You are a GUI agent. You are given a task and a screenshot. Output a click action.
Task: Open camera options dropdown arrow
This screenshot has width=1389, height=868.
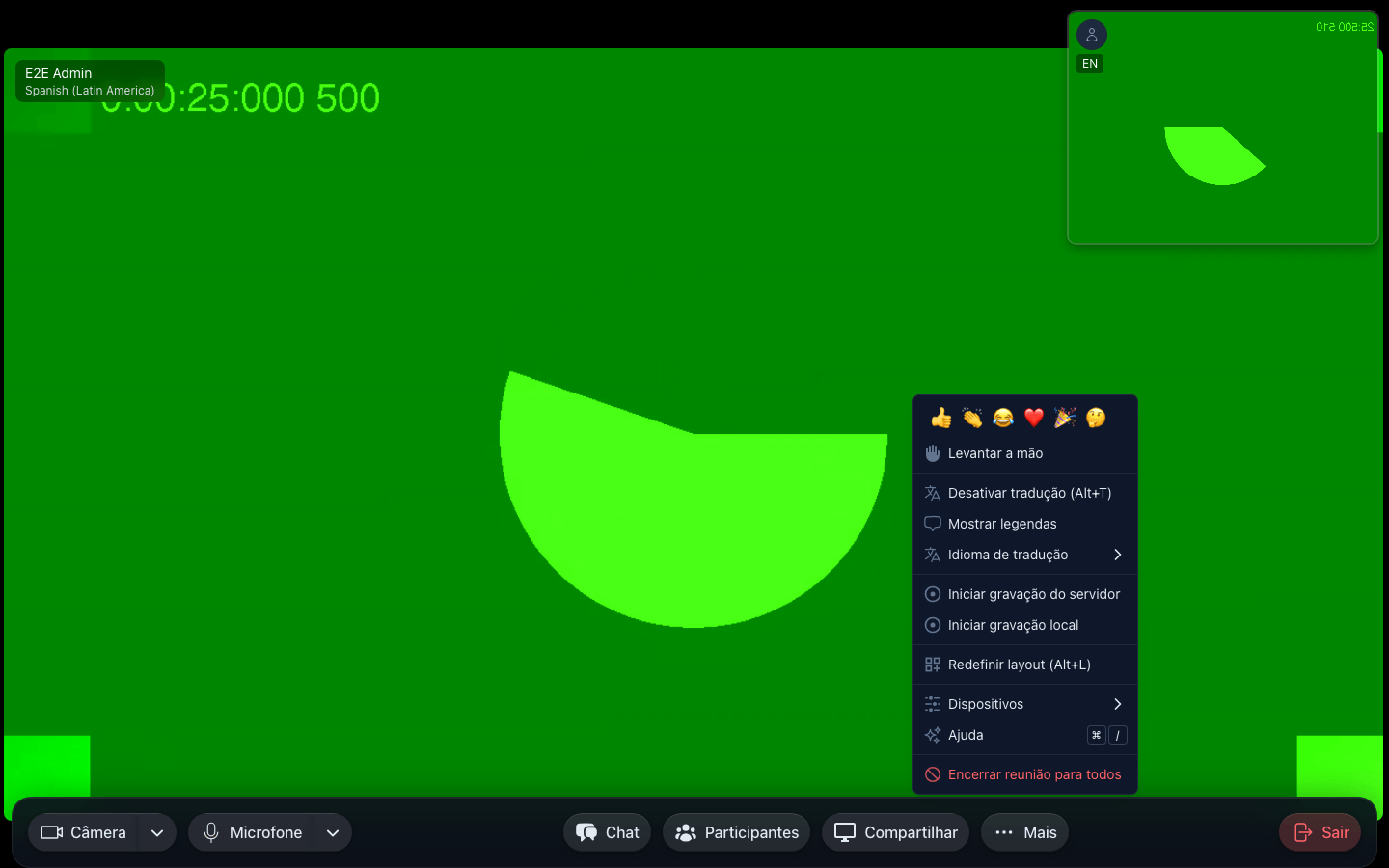[157, 832]
